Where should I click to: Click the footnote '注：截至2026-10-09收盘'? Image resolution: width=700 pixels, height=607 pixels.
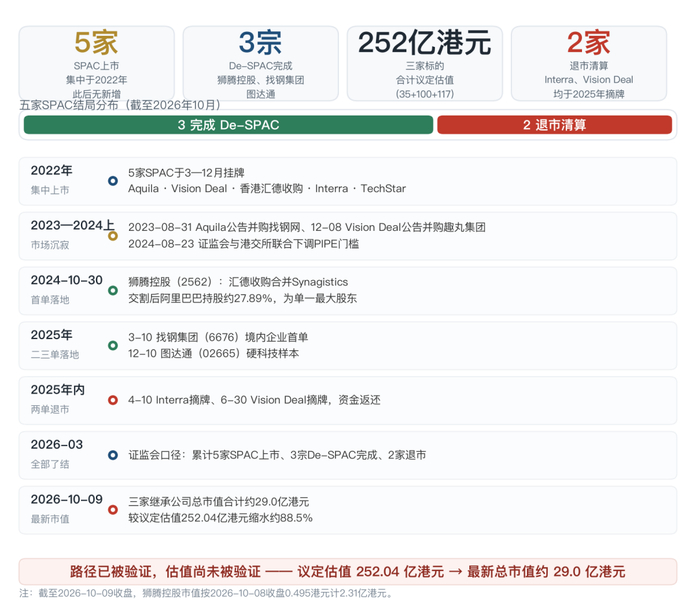pyautogui.click(x=206, y=593)
